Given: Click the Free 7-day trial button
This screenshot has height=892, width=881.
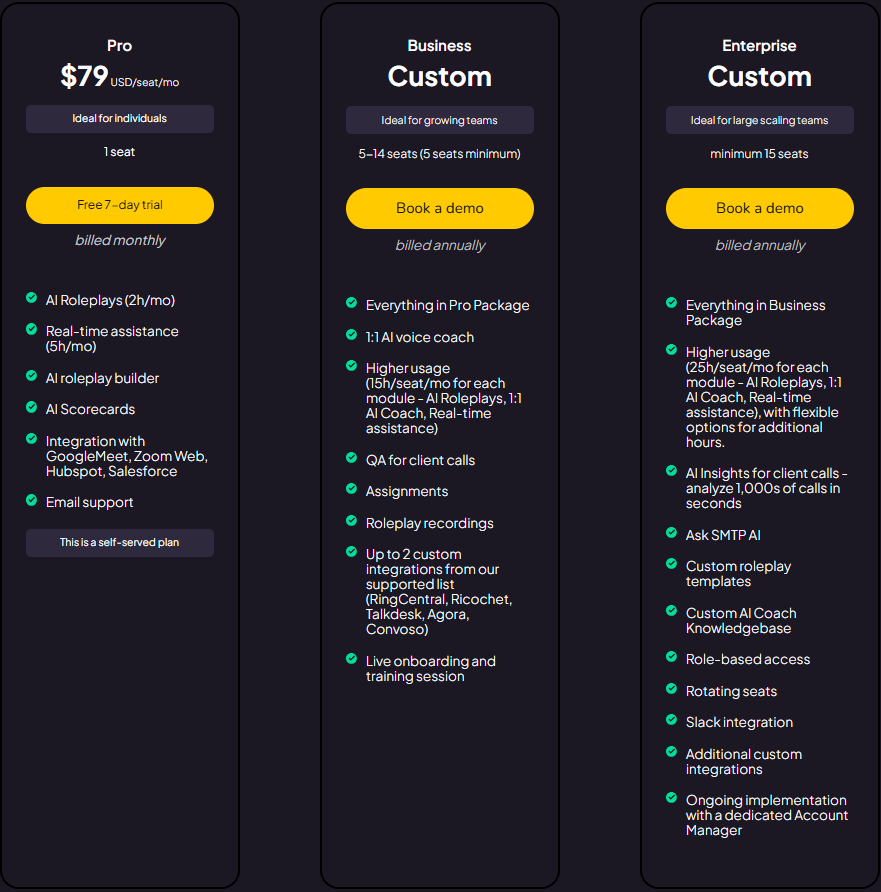Looking at the screenshot, I should [120, 205].
